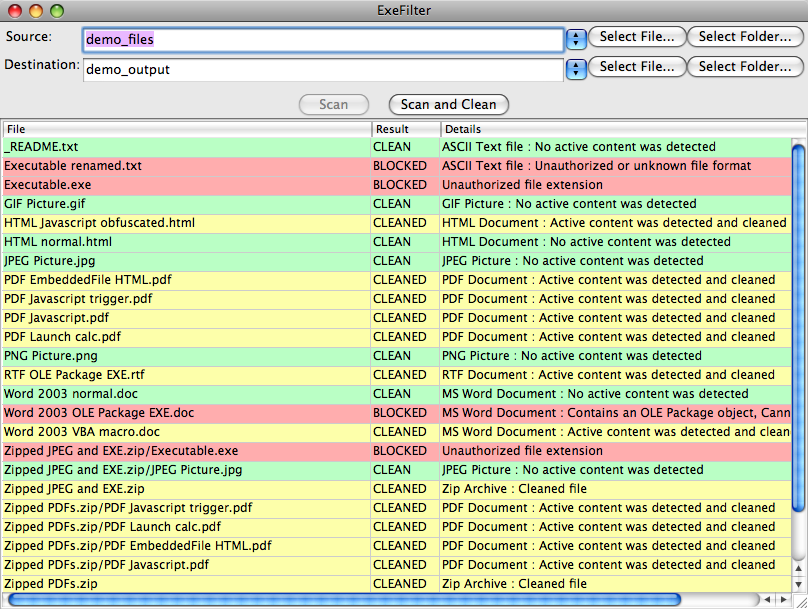Click the Scan and Clean button

point(448,105)
